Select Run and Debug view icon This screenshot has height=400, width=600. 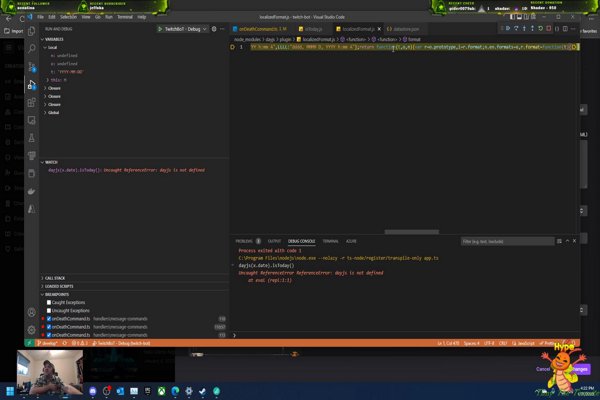pos(32,85)
